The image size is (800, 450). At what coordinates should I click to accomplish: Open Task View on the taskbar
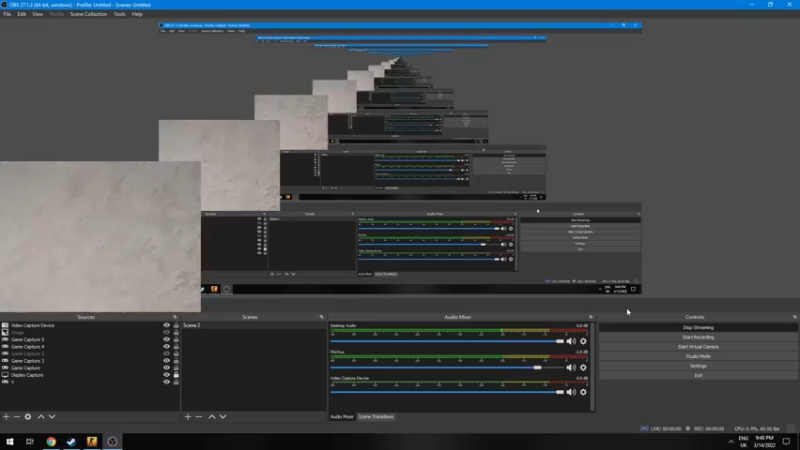[x=30, y=441]
